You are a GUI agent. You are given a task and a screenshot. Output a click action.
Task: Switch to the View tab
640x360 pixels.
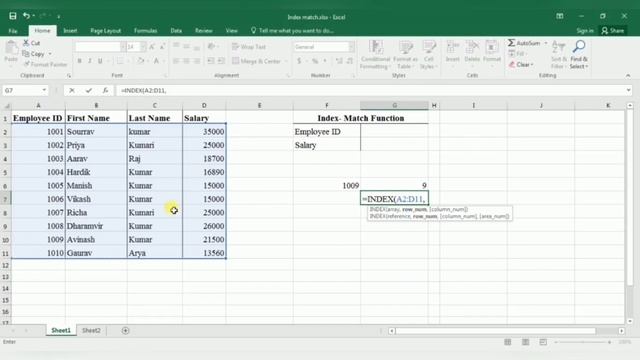(231, 31)
